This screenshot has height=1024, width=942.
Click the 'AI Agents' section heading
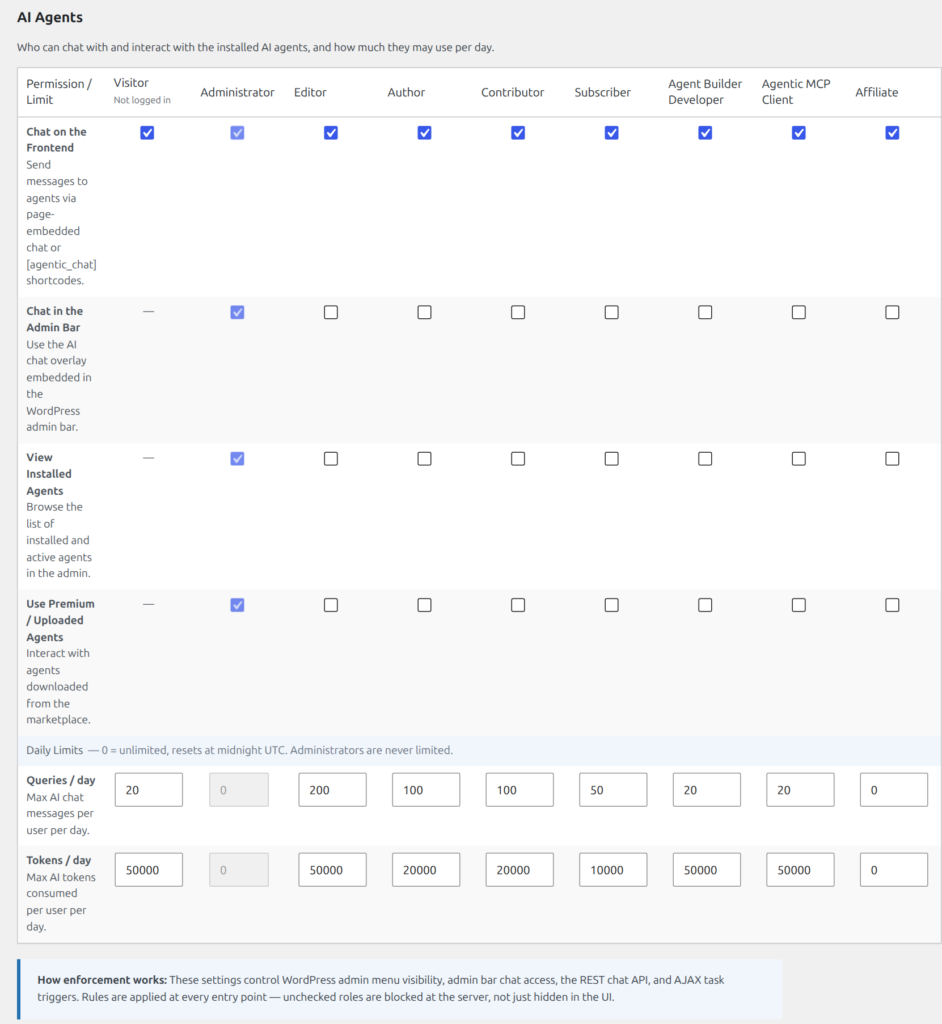point(50,18)
